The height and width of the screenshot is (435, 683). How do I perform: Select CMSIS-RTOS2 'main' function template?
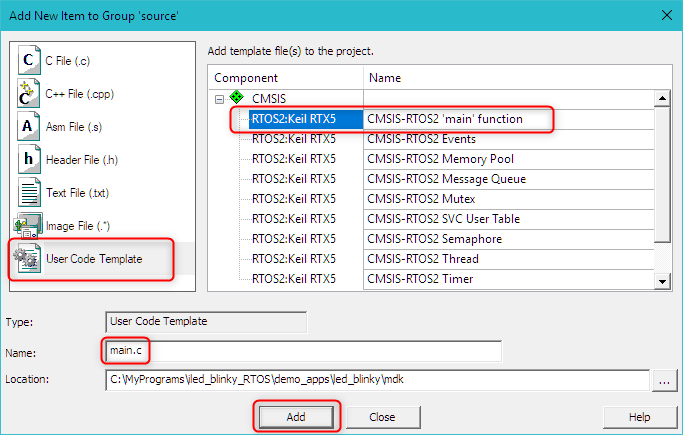[445, 119]
